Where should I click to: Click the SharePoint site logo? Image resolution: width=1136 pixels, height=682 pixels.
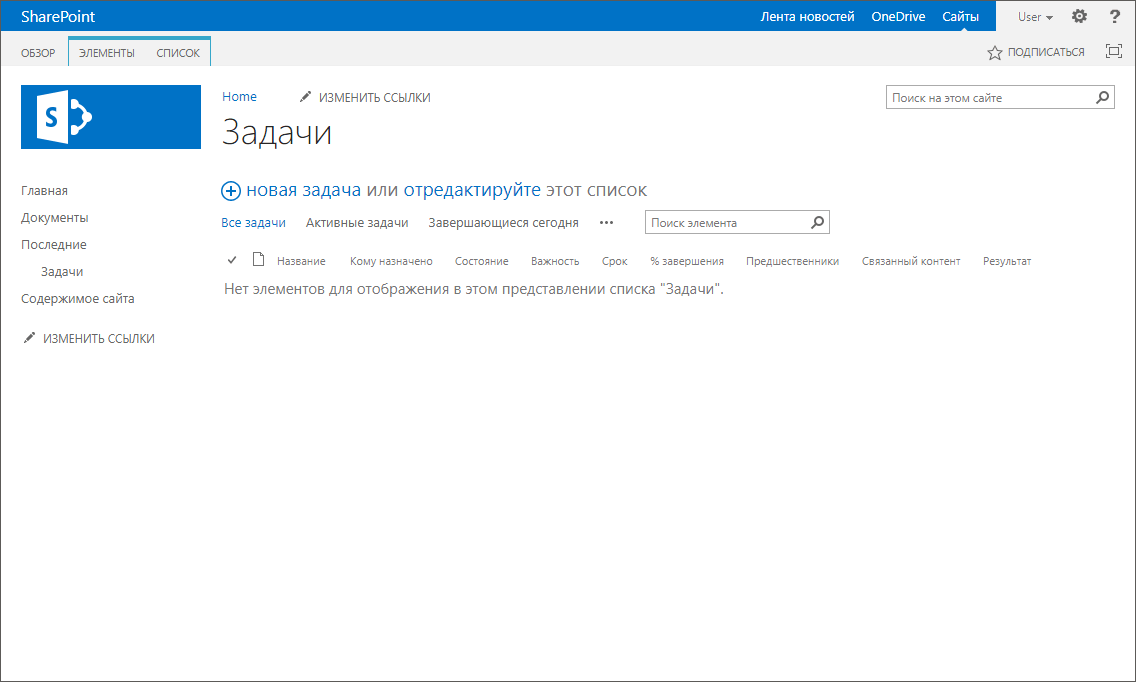[111, 117]
